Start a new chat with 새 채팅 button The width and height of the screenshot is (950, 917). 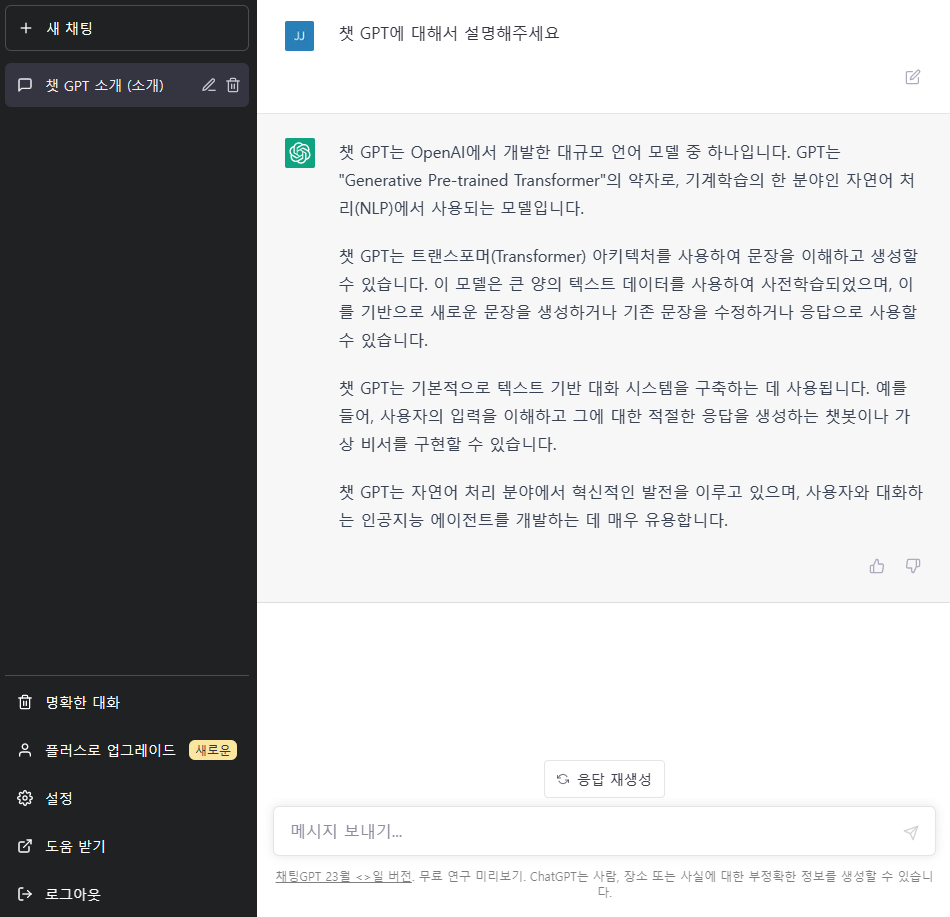click(x=127, y=28)
